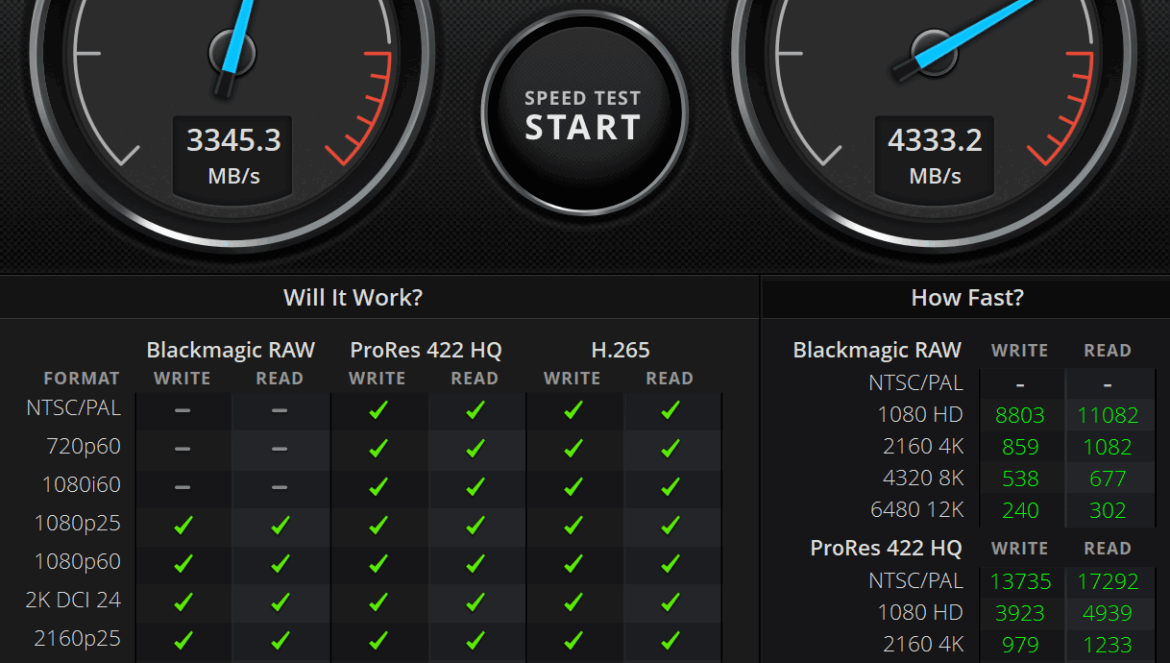Click the ProRes NTSC/PAL write value 13735

(x=1020, y=582)
